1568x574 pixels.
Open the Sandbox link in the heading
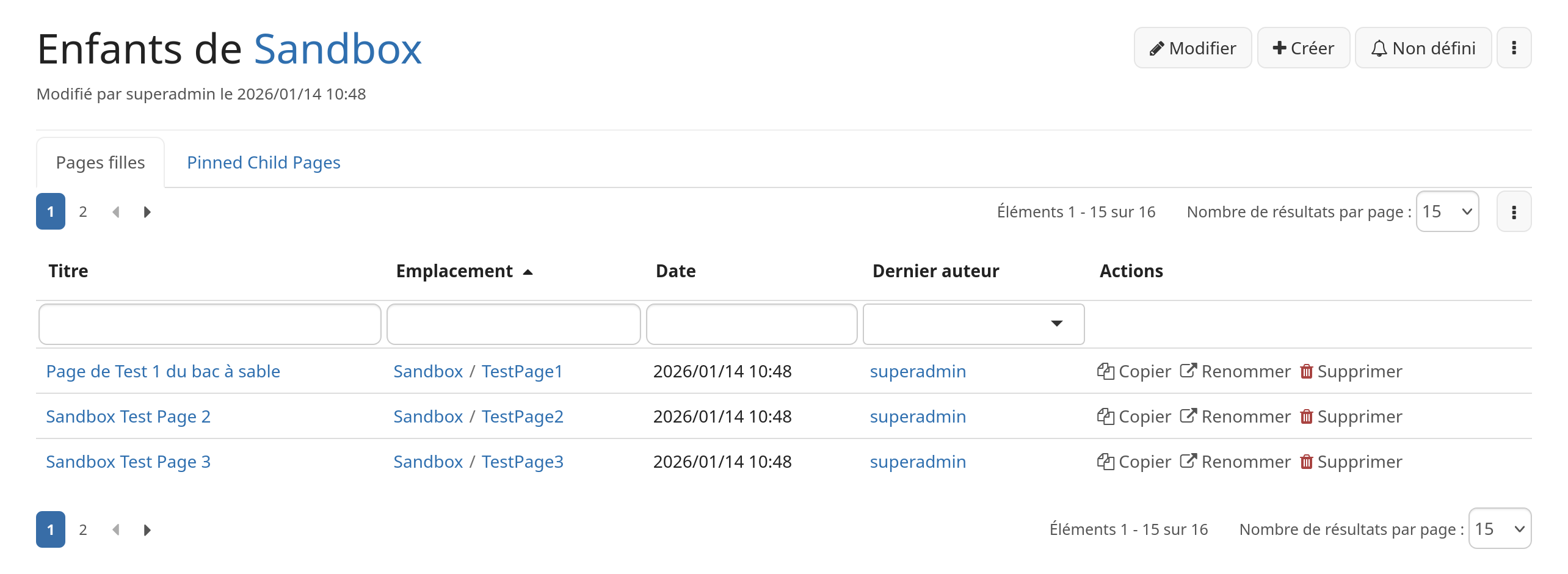(338, 49)
